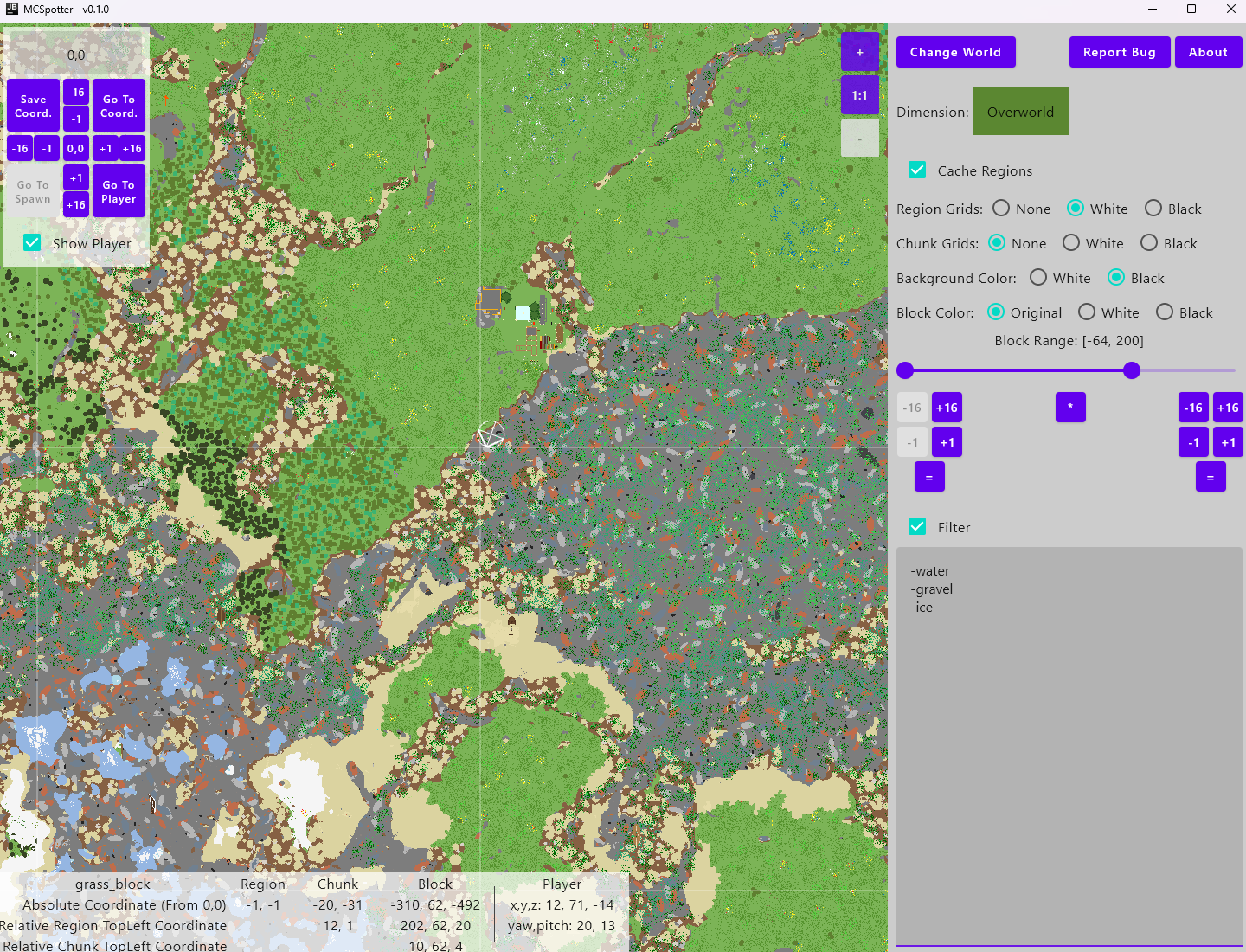Click the block coordinate -310, 62, -492

(435, 904)
